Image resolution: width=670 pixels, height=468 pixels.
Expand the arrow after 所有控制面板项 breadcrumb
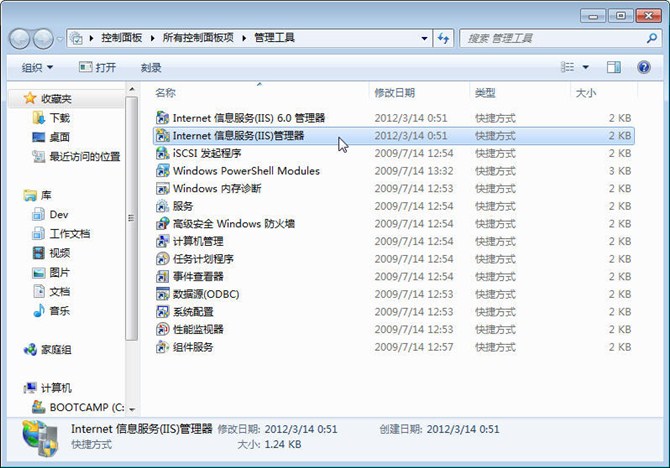click(x=244, y=38)
